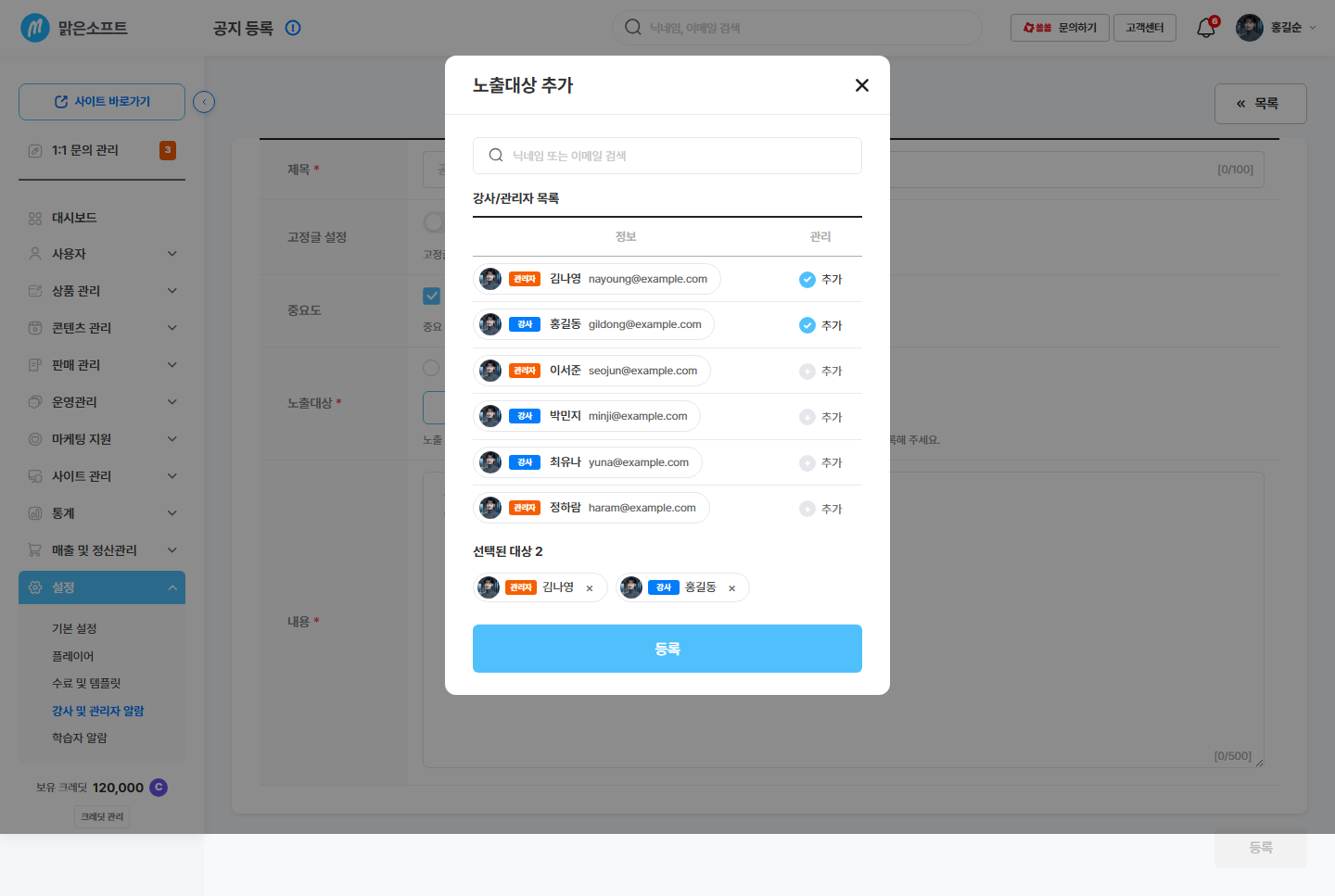Click the 설정 gear icon
The image size is (1335, 896).
[x=35, y=587]
